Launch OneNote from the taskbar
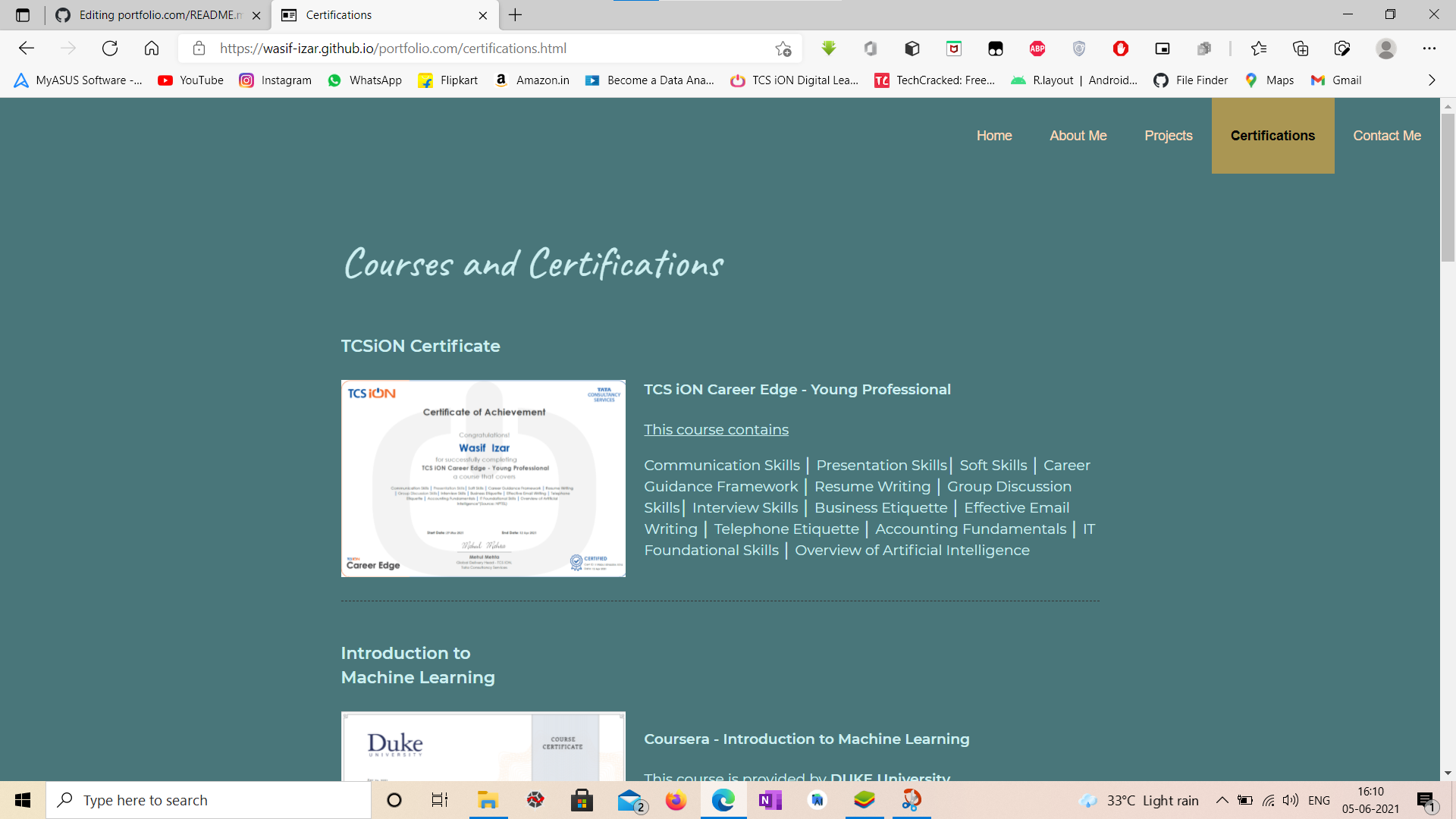Image resolution: width=1456 pixels, height=819 pixels. click(x=770, y=800)
